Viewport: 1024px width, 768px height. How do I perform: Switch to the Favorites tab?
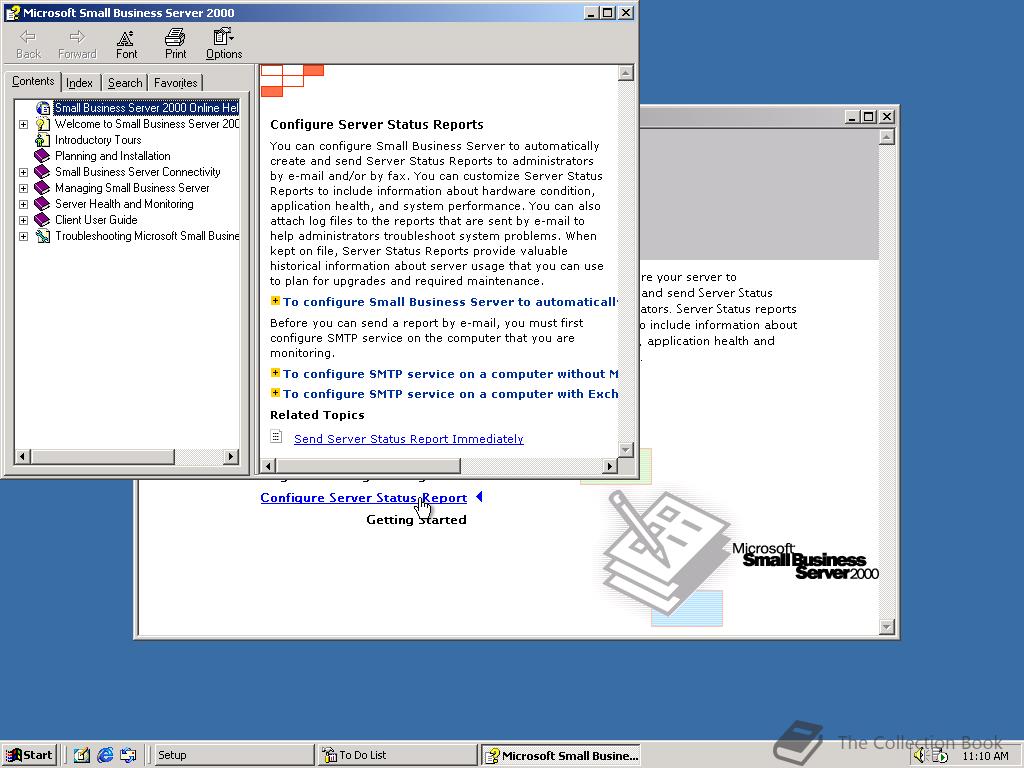coord(176,83)
